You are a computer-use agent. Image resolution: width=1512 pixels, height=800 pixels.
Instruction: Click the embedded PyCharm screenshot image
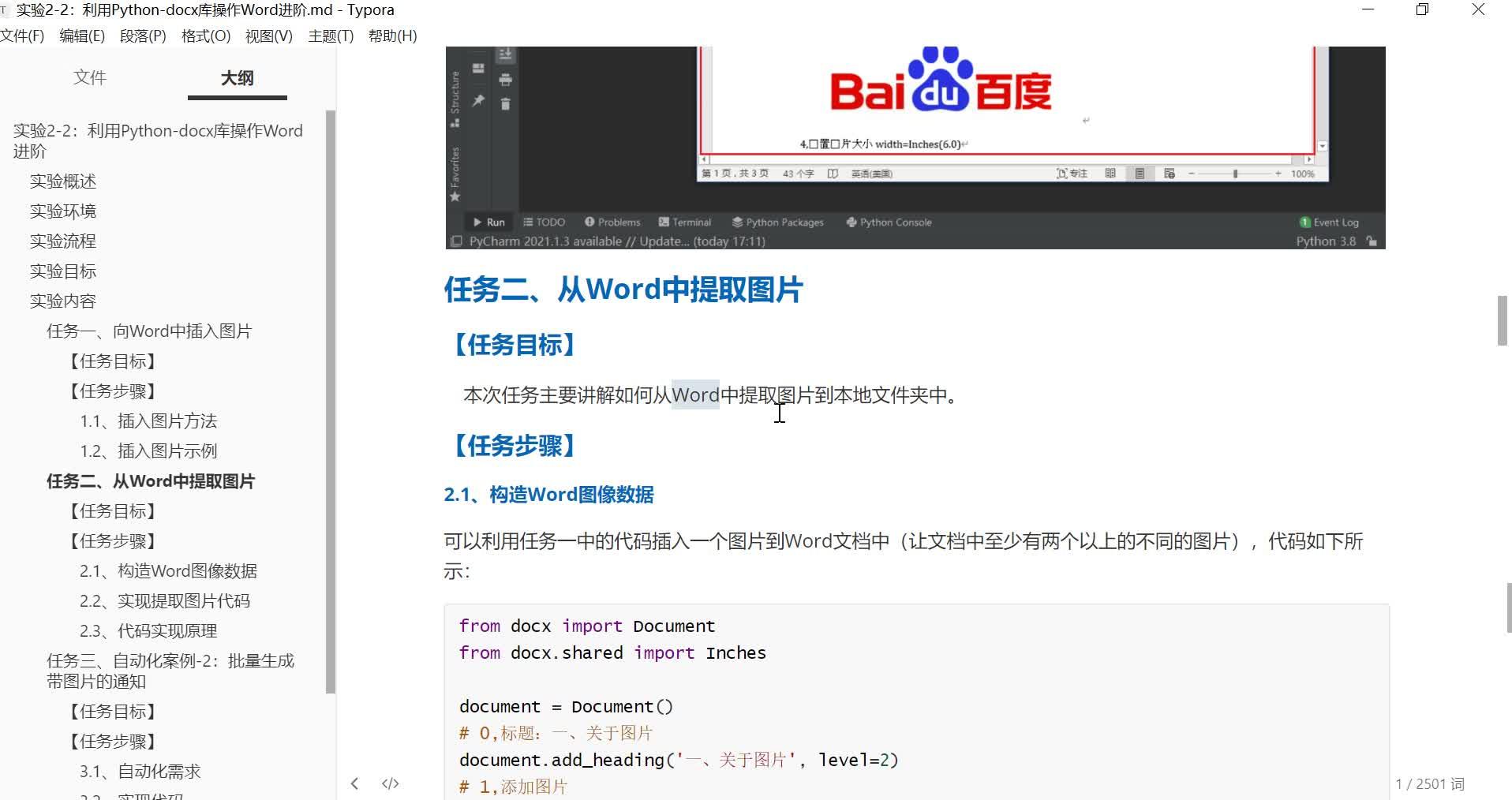coord(915,148)
